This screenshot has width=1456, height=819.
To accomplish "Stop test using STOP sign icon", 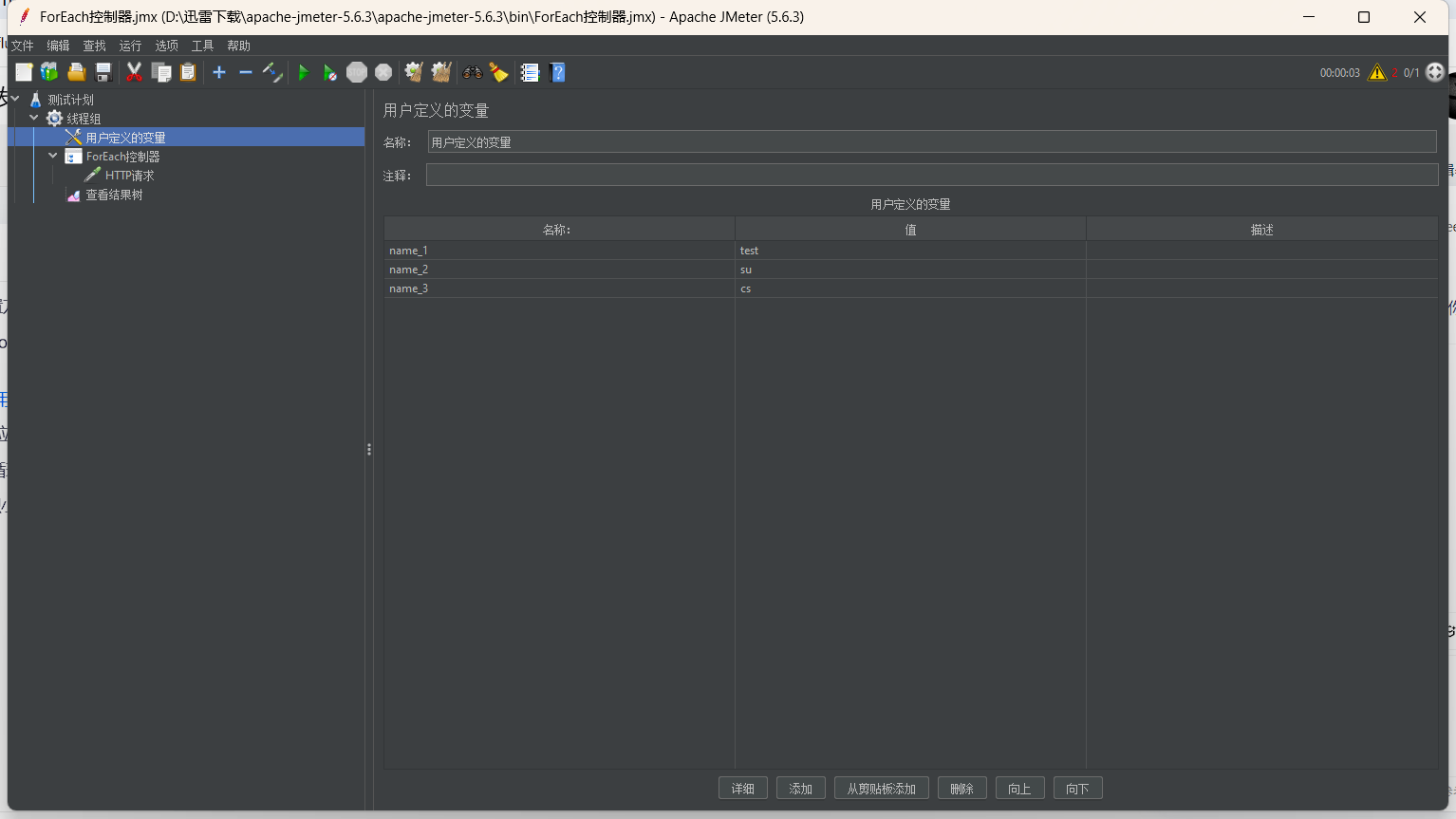I will tap(357, 72).
